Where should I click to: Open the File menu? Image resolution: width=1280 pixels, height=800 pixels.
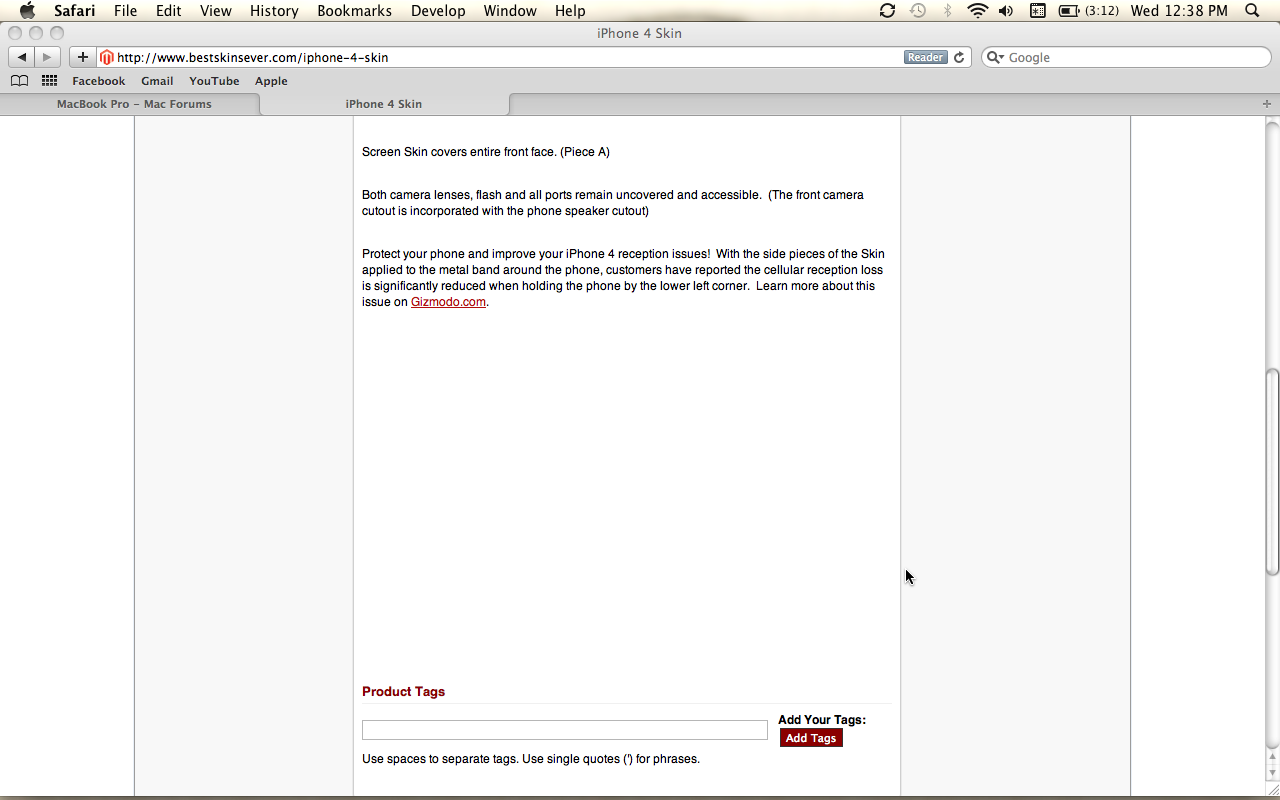click(x=125, y=10)
